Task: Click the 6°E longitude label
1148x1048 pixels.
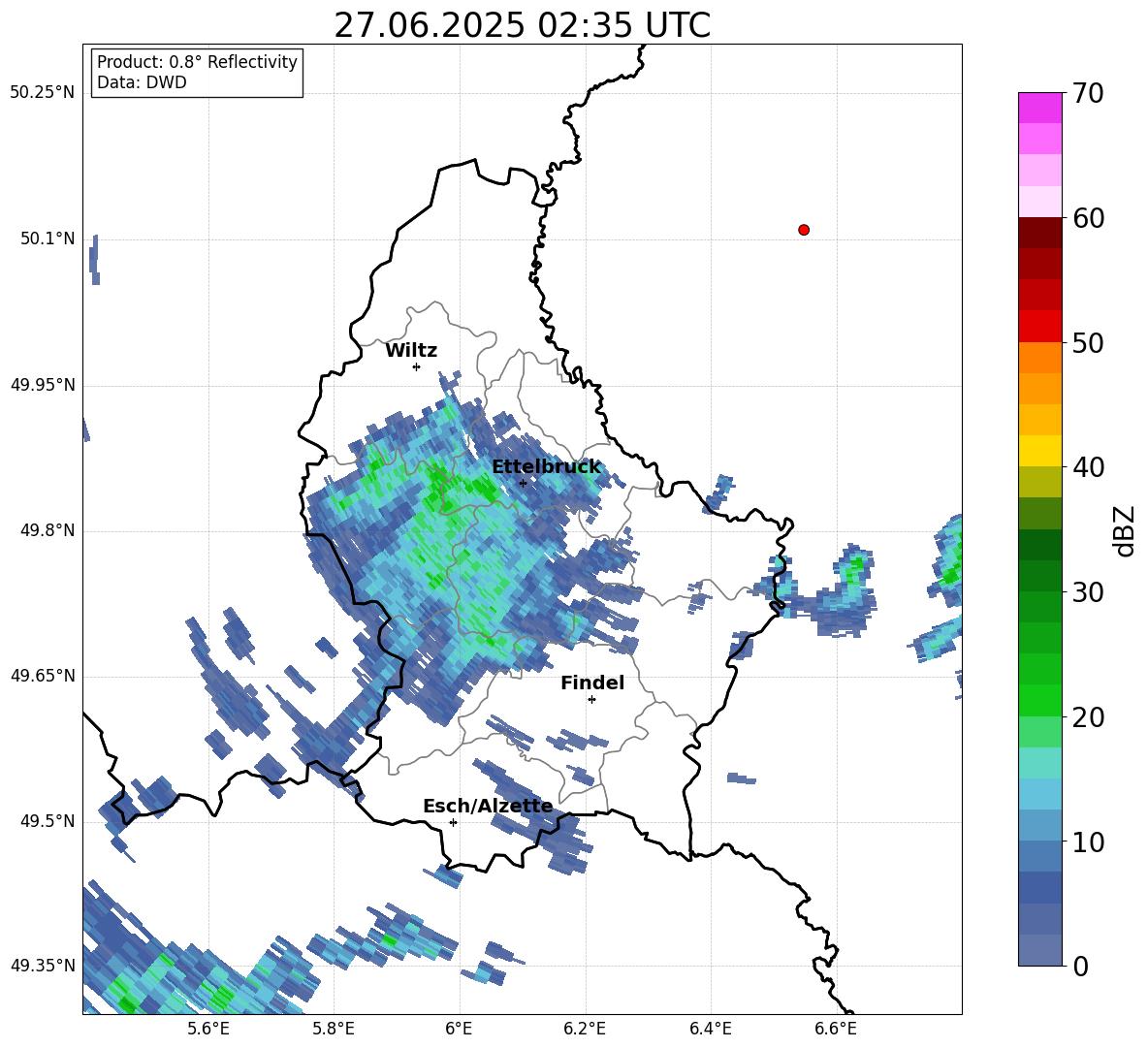Action: (x=459, y=1029)
